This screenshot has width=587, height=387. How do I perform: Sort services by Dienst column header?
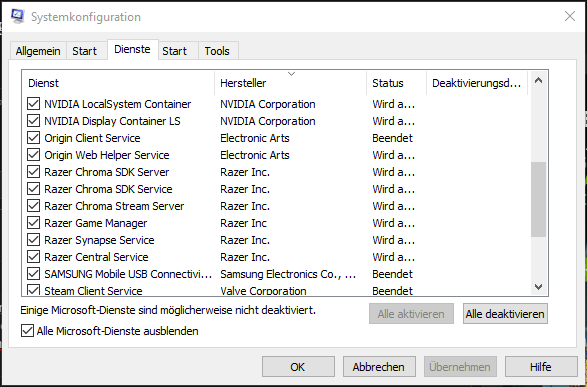click(118, 83)
